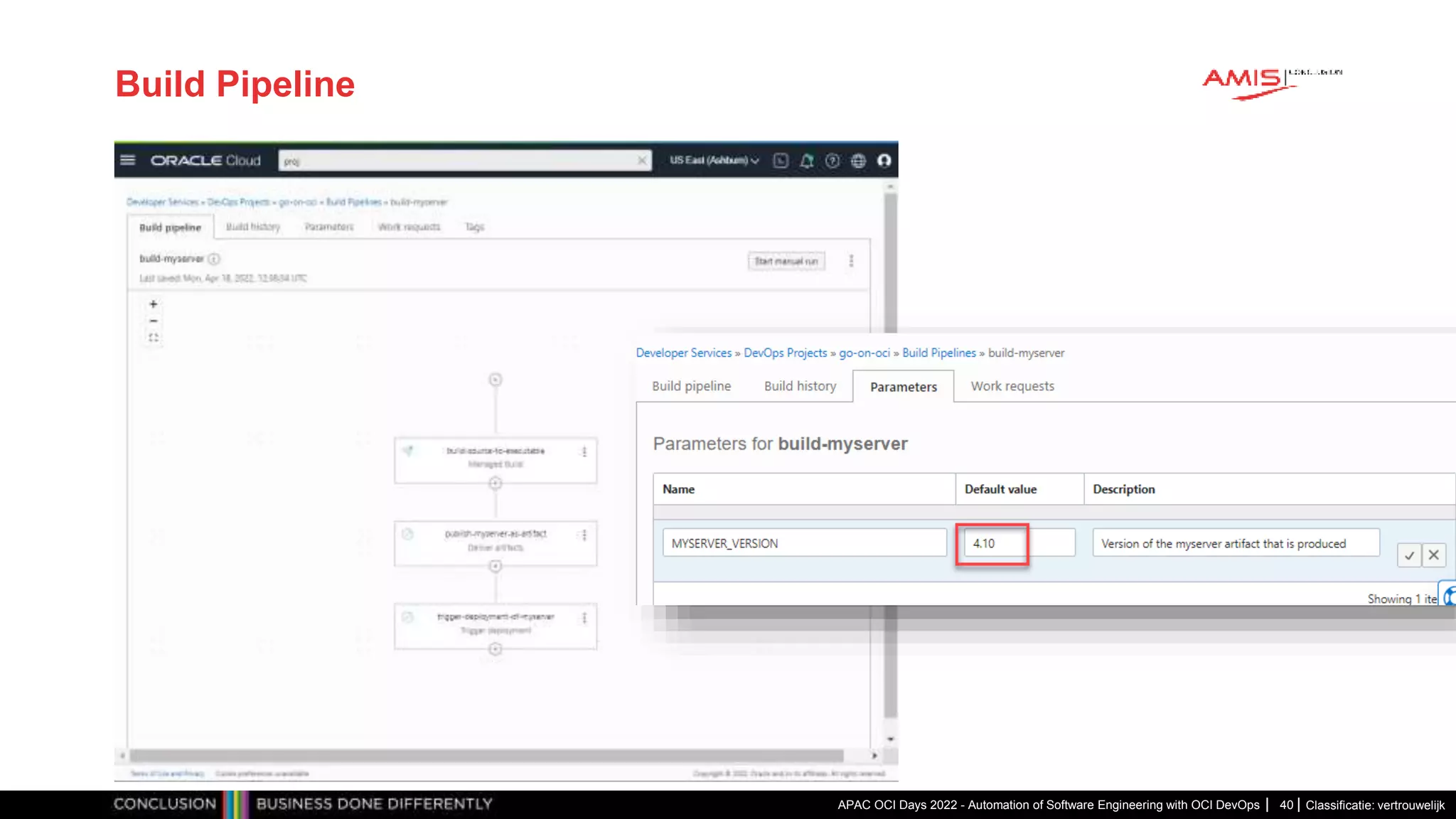The width and height of the screenshot is (1456, 819).
Task: Switch to Tags tab in background console
Action: 474,227
